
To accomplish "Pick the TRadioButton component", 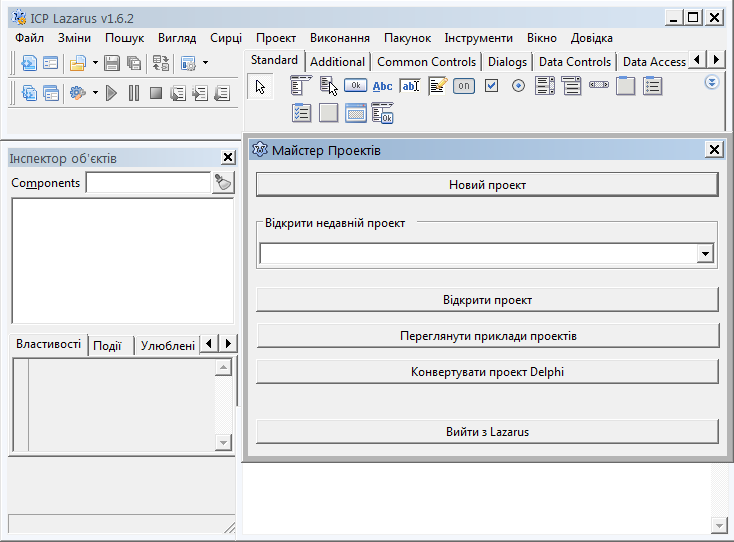I will [x=518, y=86].
